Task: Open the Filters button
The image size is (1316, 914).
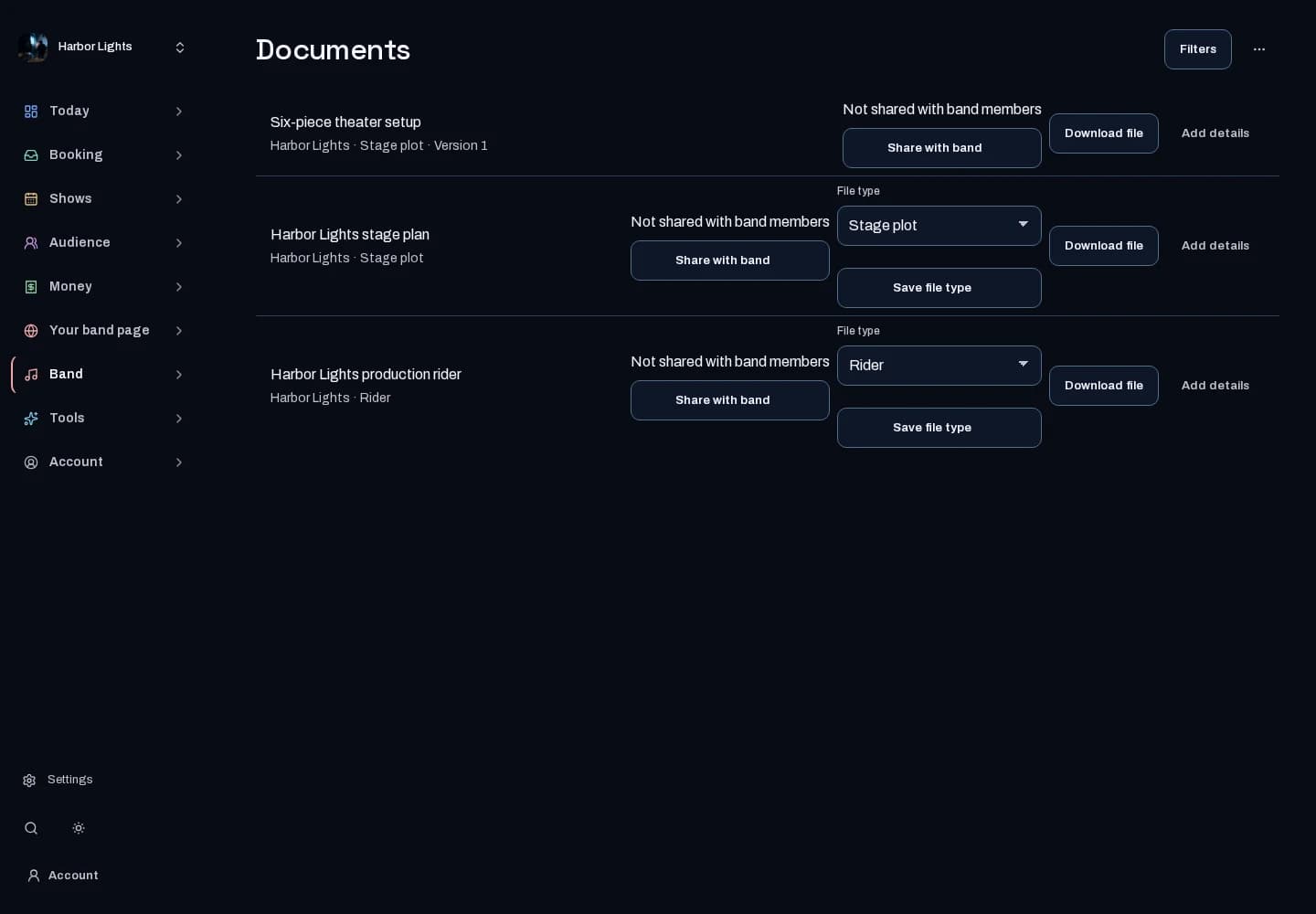Action: [x=1198, y=49]
